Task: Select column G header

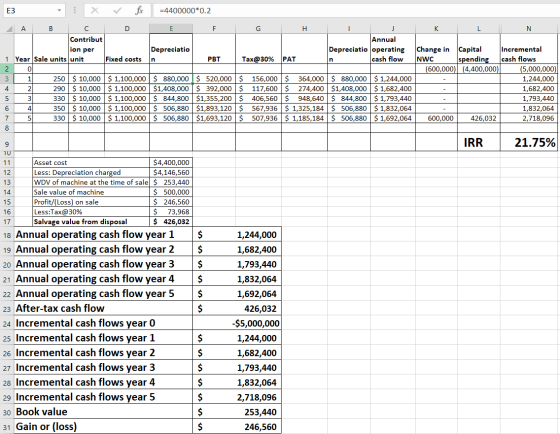Action: [258, 29]
